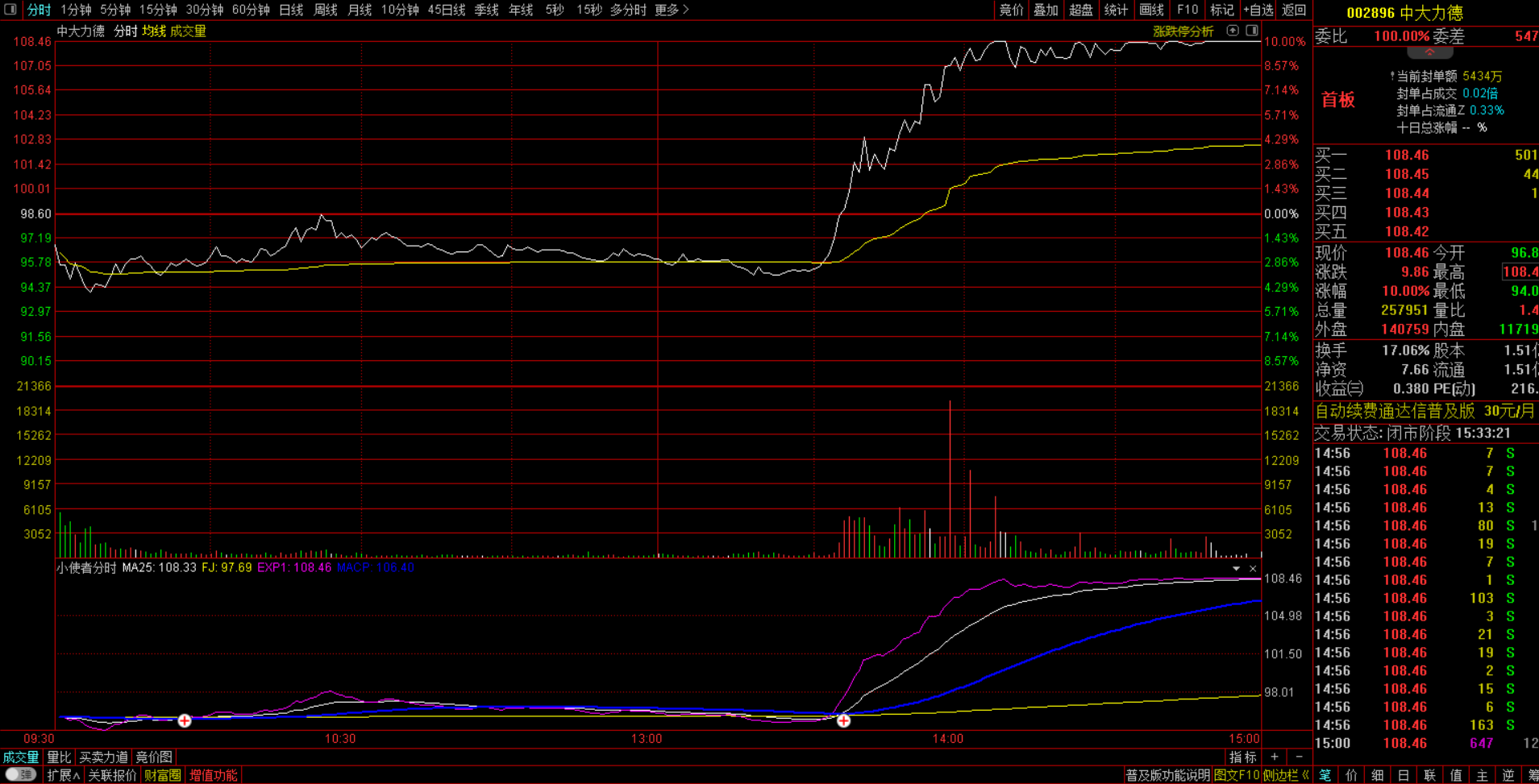Select the 分时 tab
Viewport: 1539px width, 784px height.
(x=39, y=10)
